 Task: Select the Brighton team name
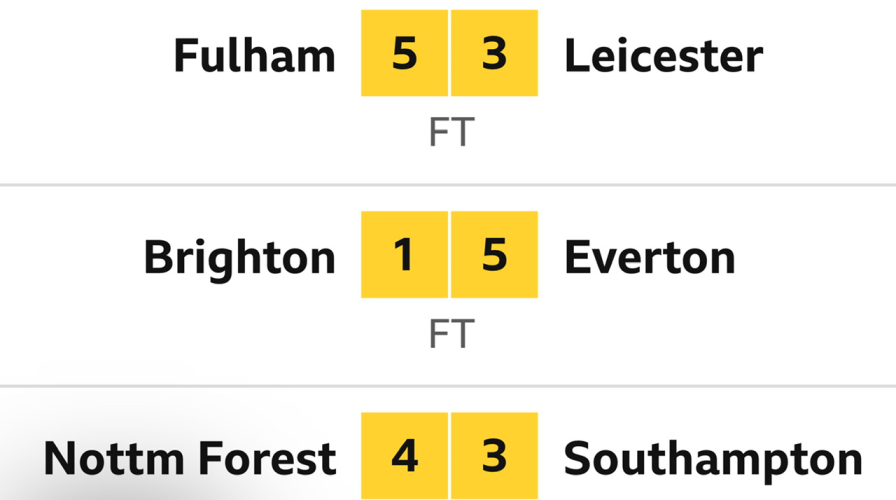pos(239,257)
